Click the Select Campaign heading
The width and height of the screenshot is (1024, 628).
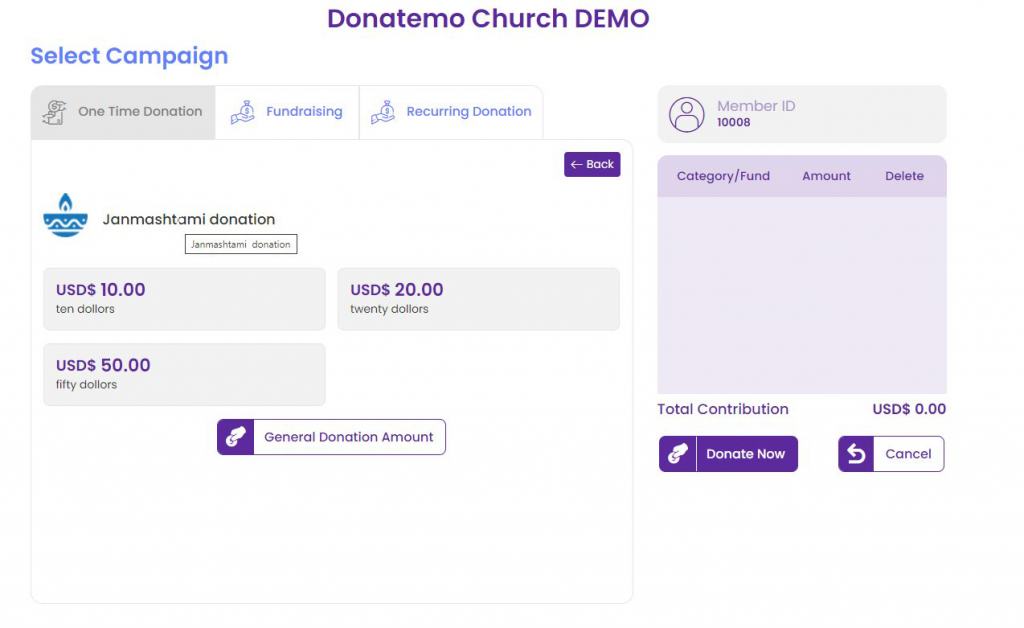129,57
